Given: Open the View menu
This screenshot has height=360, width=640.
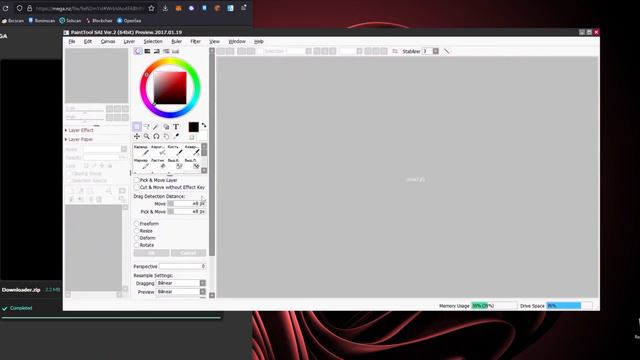Looking at the screenshot, I should [x=214, y=42].
